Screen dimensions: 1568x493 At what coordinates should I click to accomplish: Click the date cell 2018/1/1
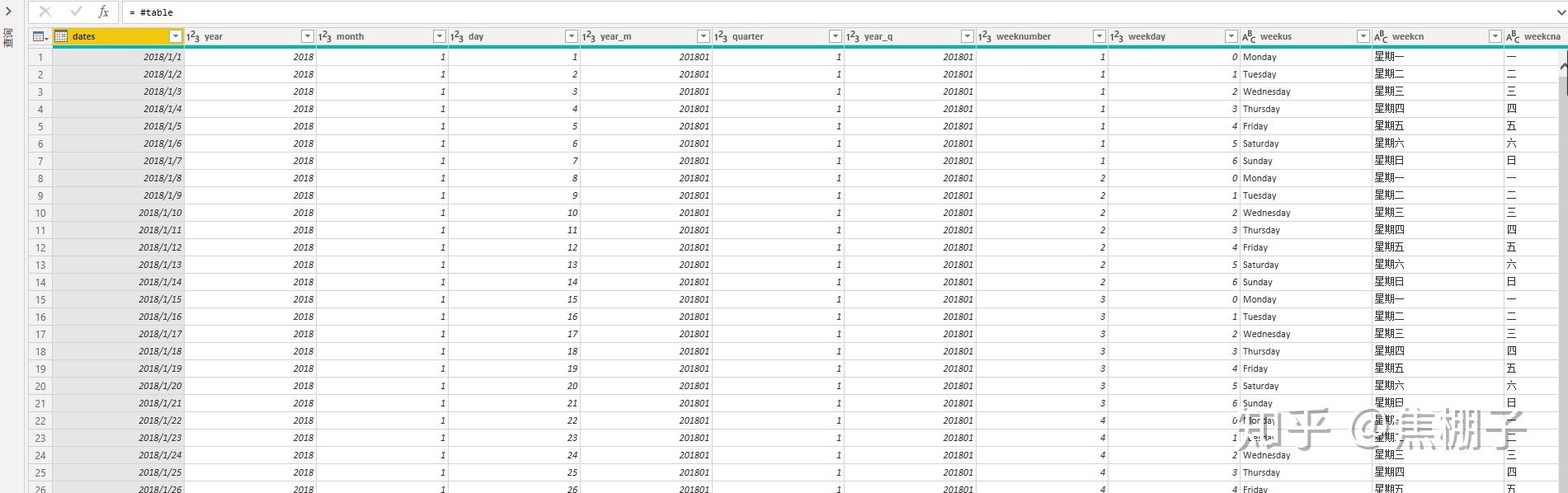(118, 57)
